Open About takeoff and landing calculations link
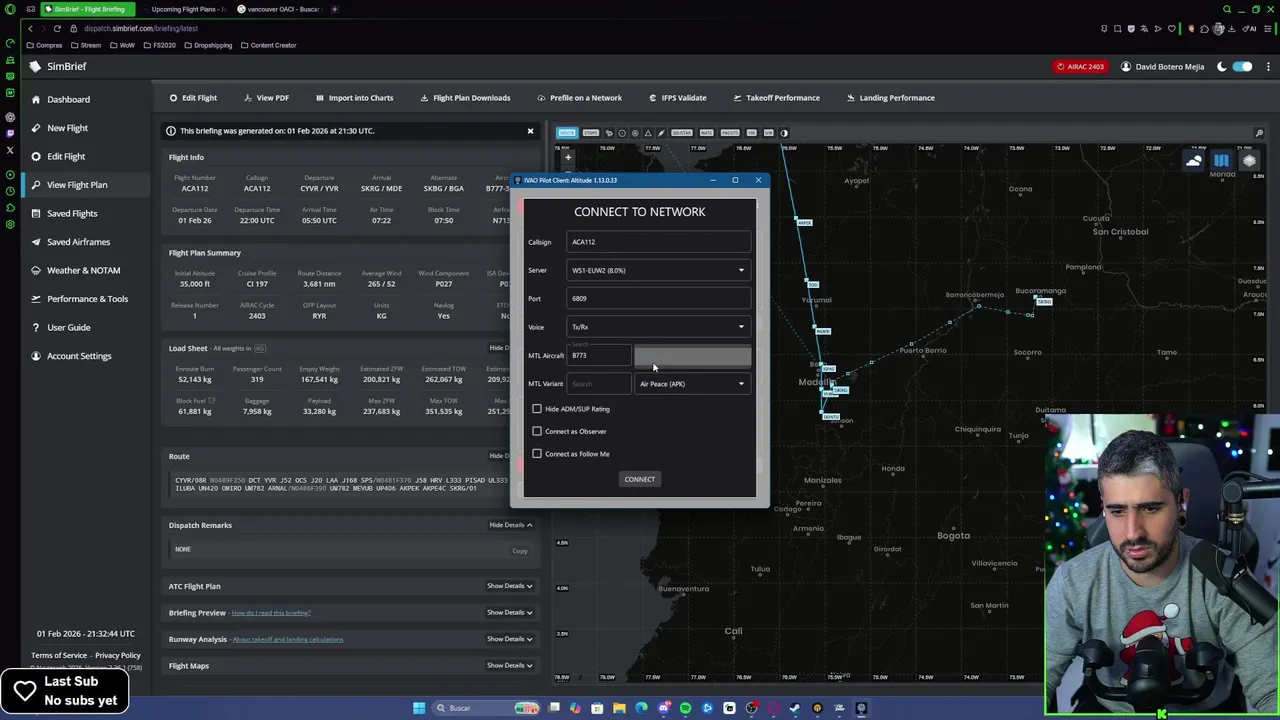 click(288, 639)
